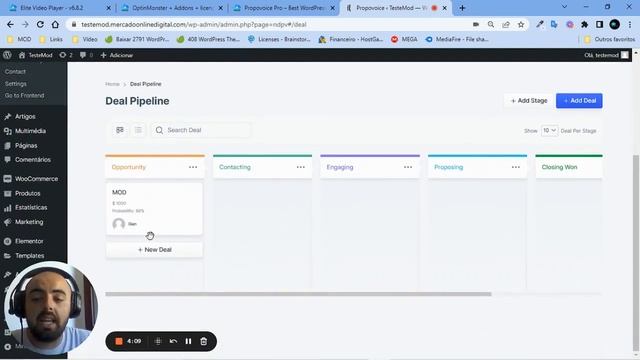Screen dimensions: 640x360
Task: Switch to kanban board view icon
Action: [x=120, y=130]
